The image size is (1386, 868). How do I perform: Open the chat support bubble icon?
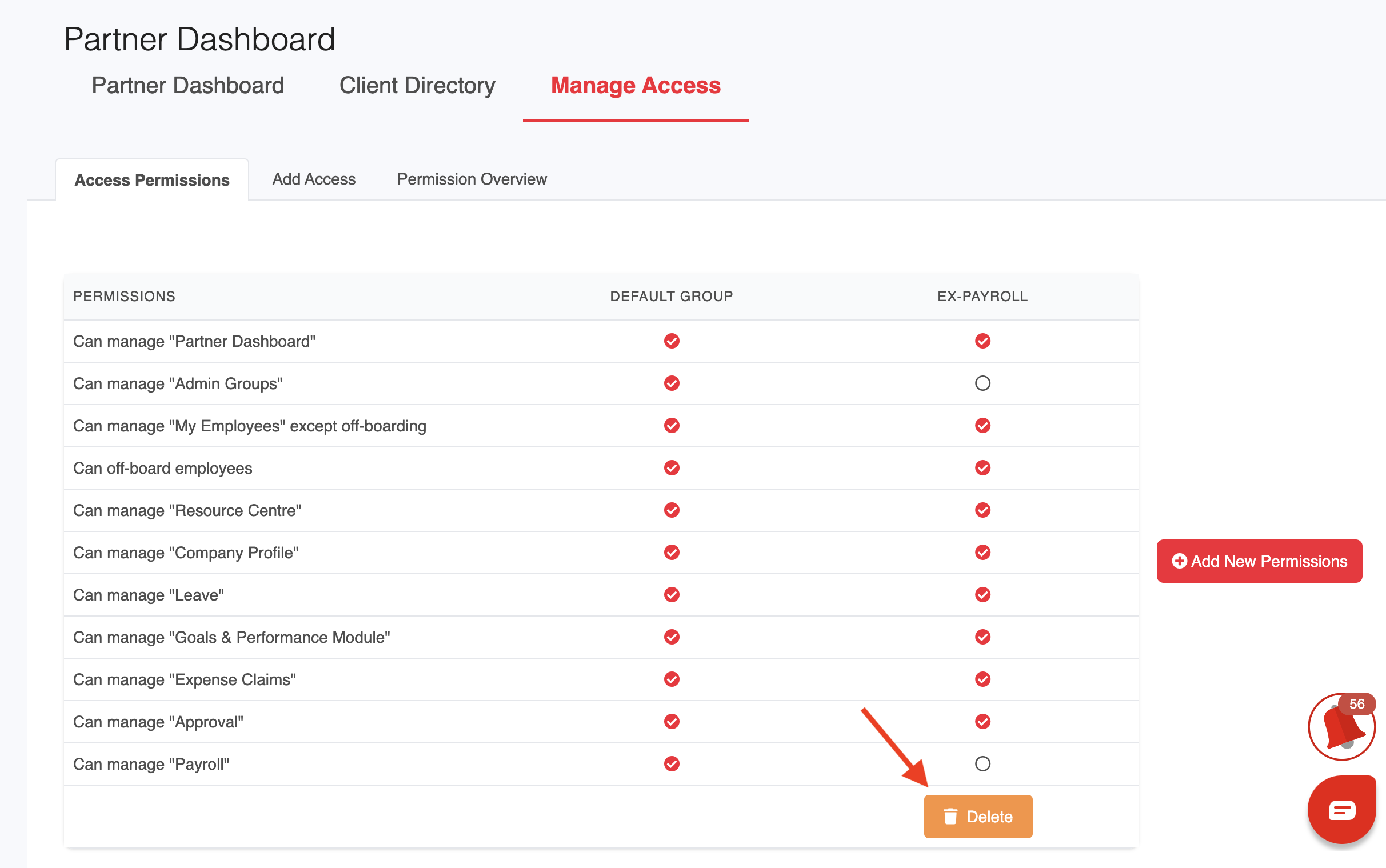click(1341, 810)
